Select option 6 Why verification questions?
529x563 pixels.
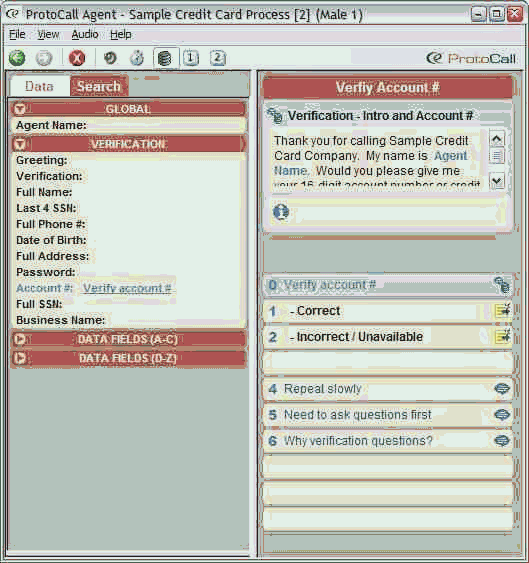[388, 441]
